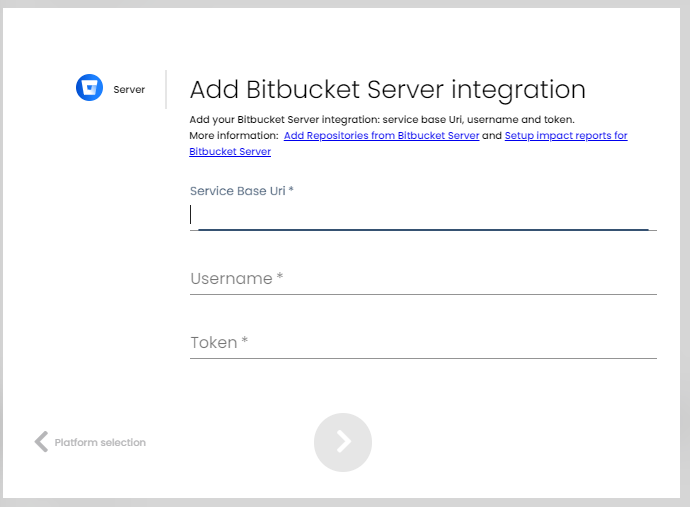Open the Setup impact reports link
The width and height of the screenshot is (690, 507).
565,135
